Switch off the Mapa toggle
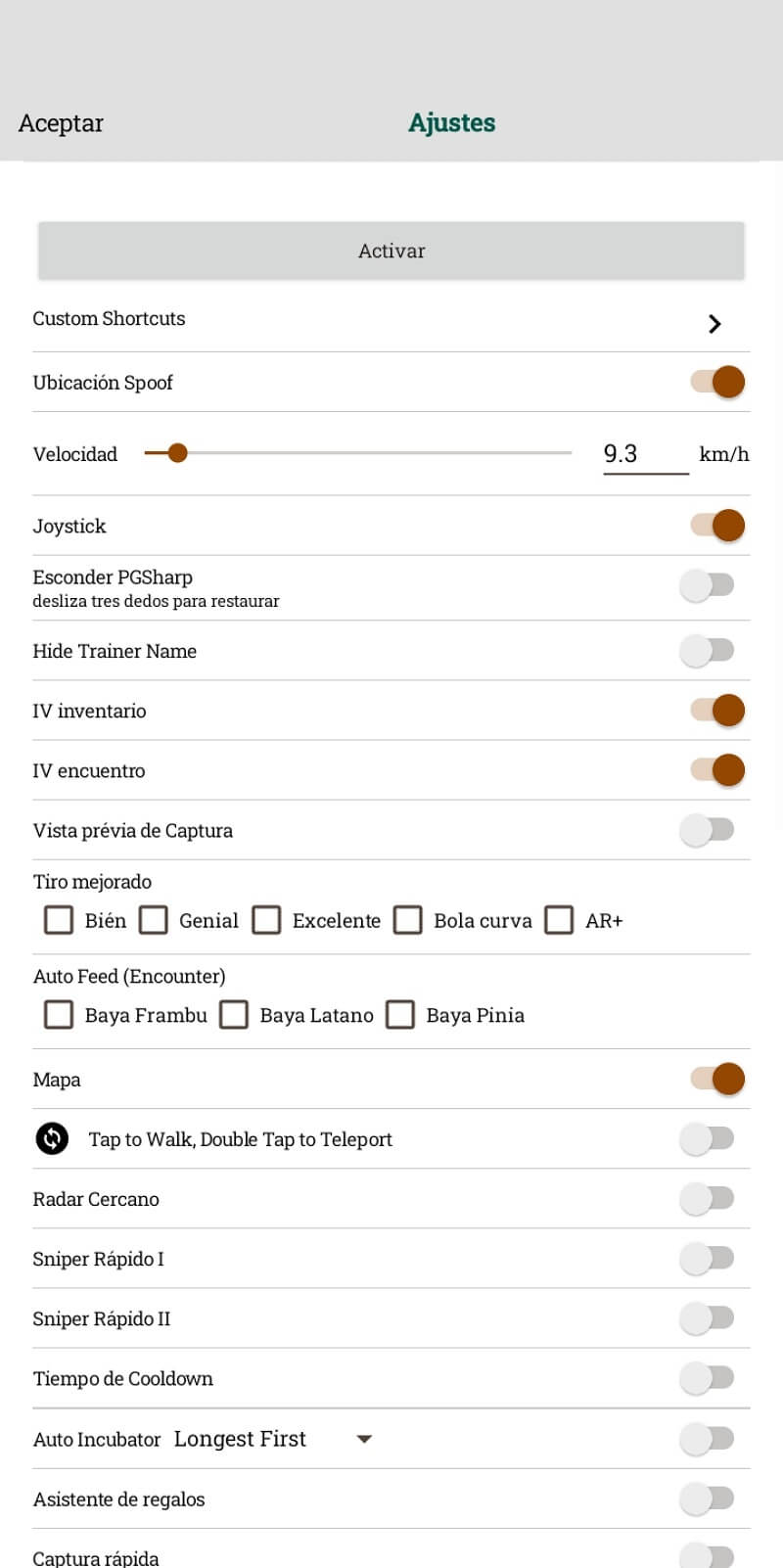 coord(717,1079)
